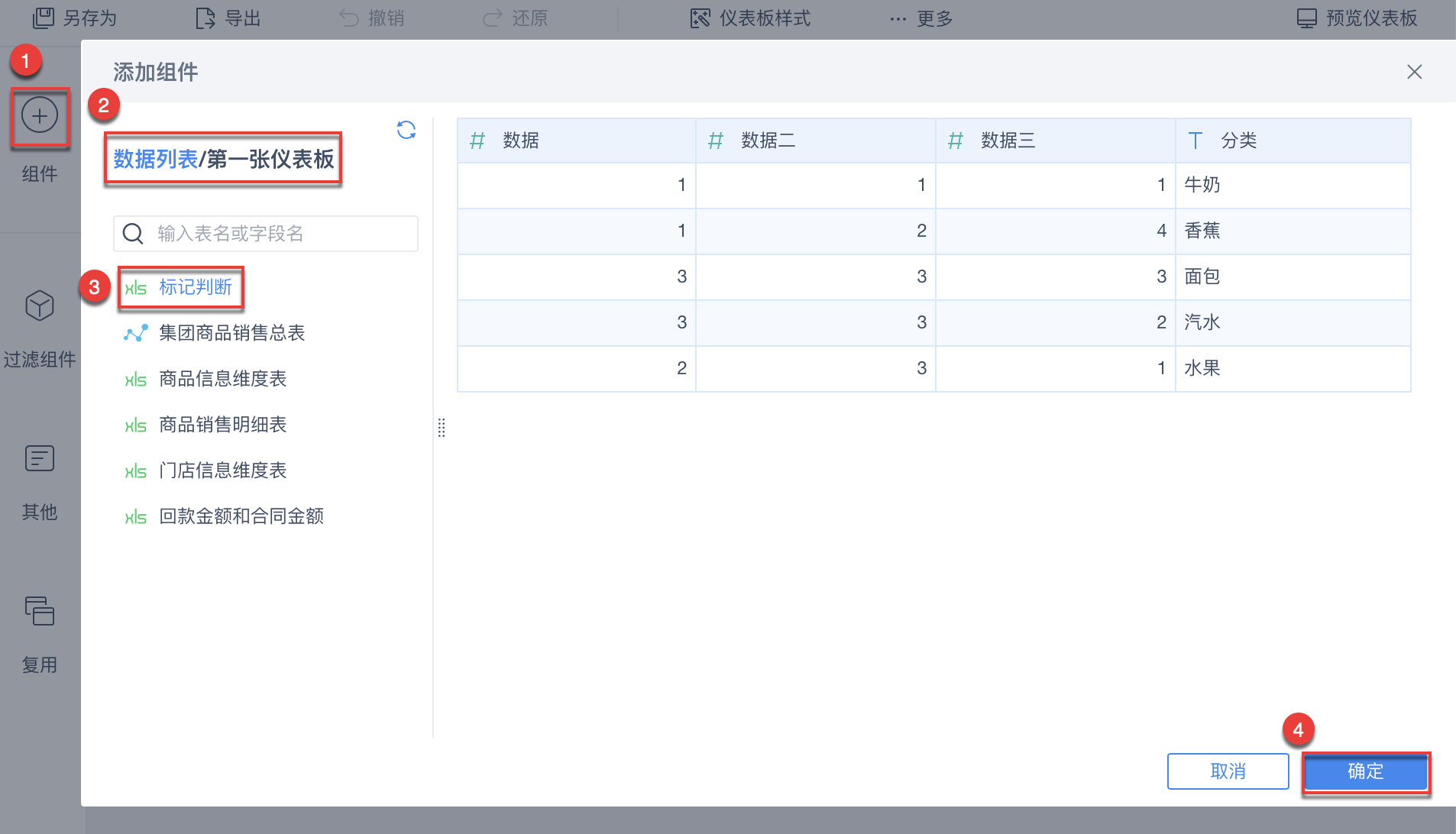1456x834 pixels.
Task: Click the numeric type icon of 数据三 column
Action: (x=956, y=141)
